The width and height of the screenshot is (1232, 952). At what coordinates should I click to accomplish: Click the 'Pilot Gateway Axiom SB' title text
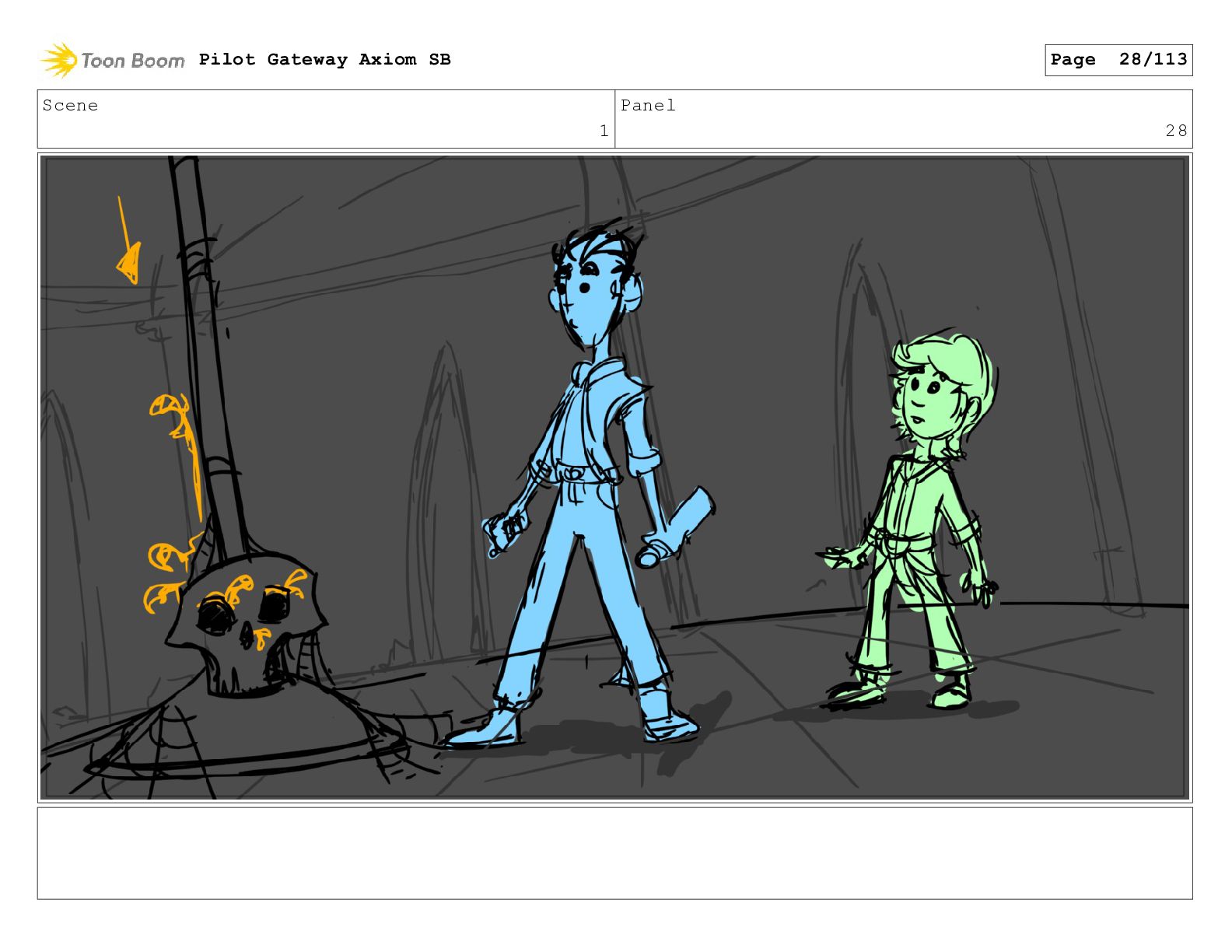coord(324,60)
